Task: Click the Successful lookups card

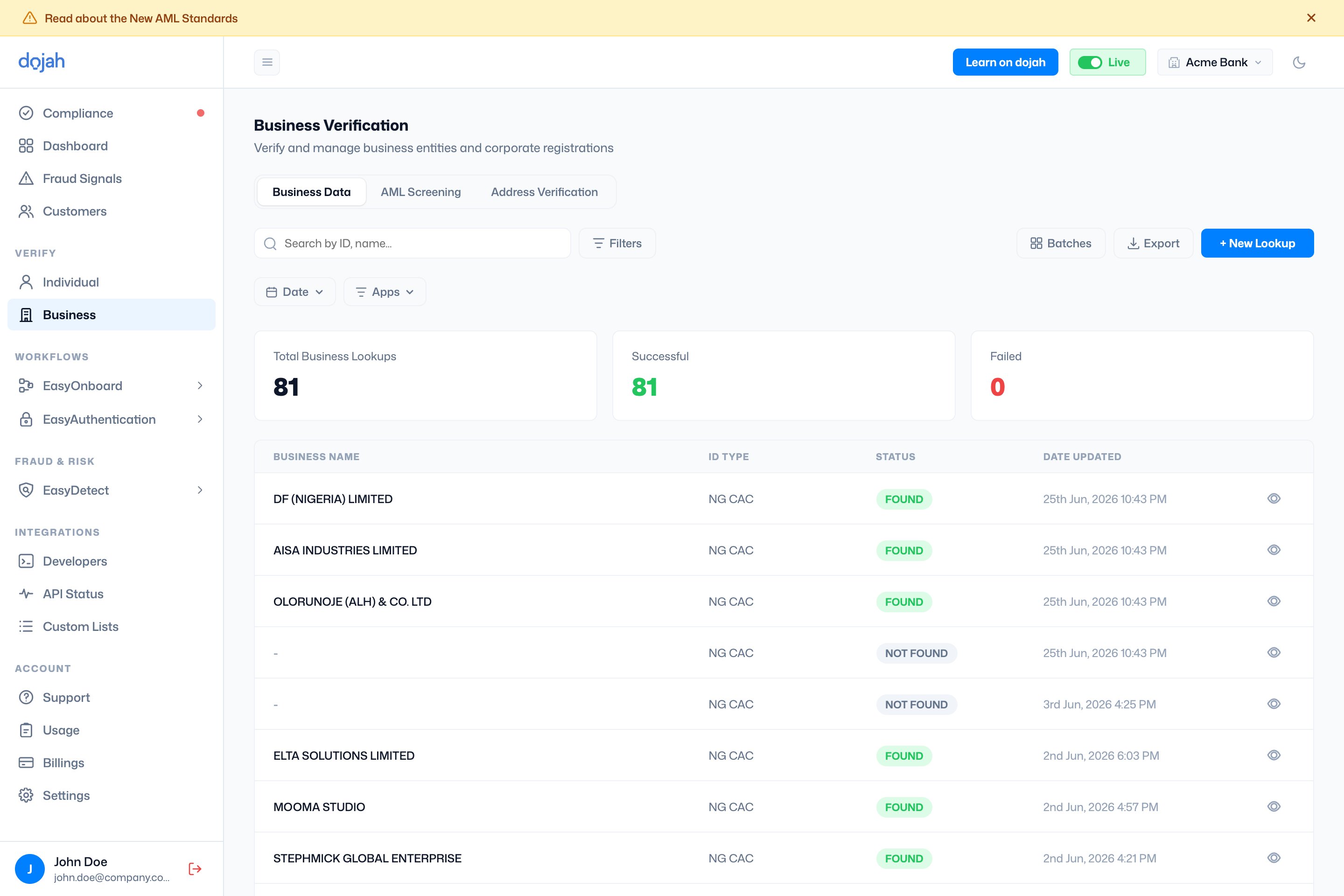Action: (x=784, y=375)
